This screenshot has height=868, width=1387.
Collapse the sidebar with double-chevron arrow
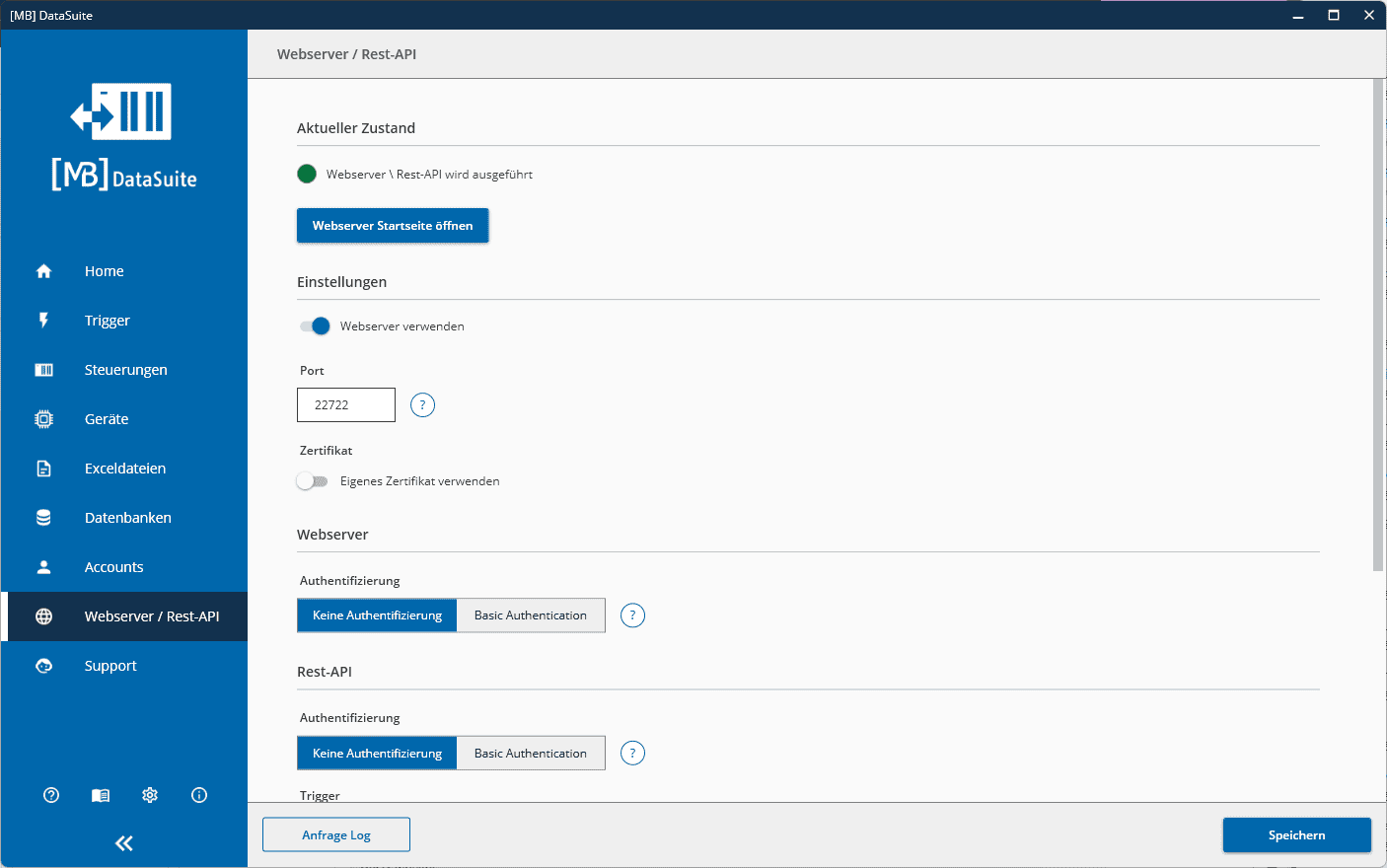[x=124, y=843]
